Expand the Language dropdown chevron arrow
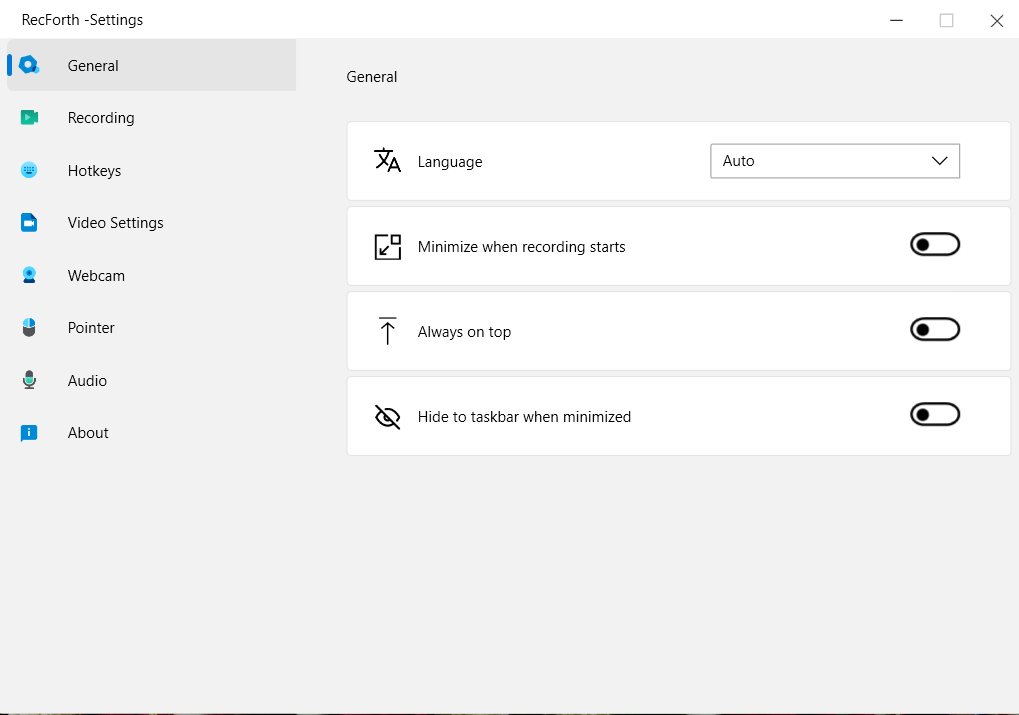Screen dimensions: 1019x715 939,161
